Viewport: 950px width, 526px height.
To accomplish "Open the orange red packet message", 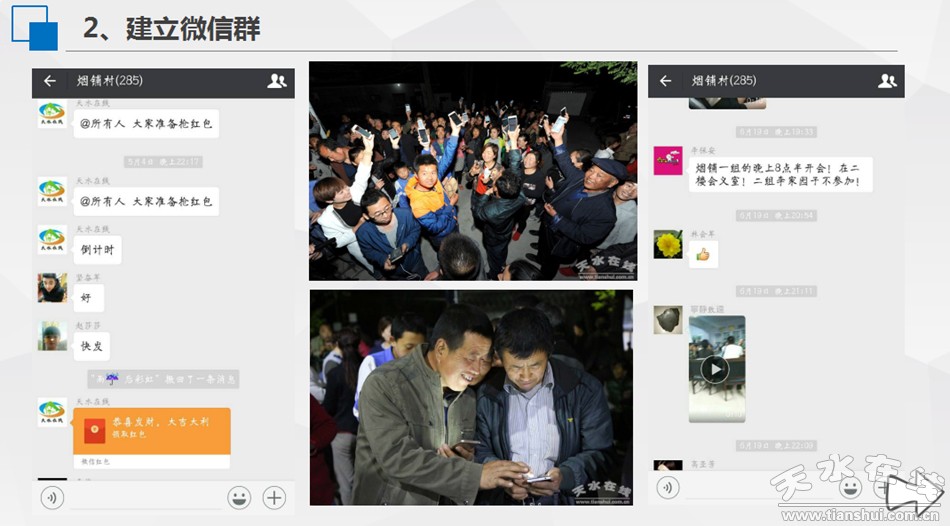I will (151, 431).
